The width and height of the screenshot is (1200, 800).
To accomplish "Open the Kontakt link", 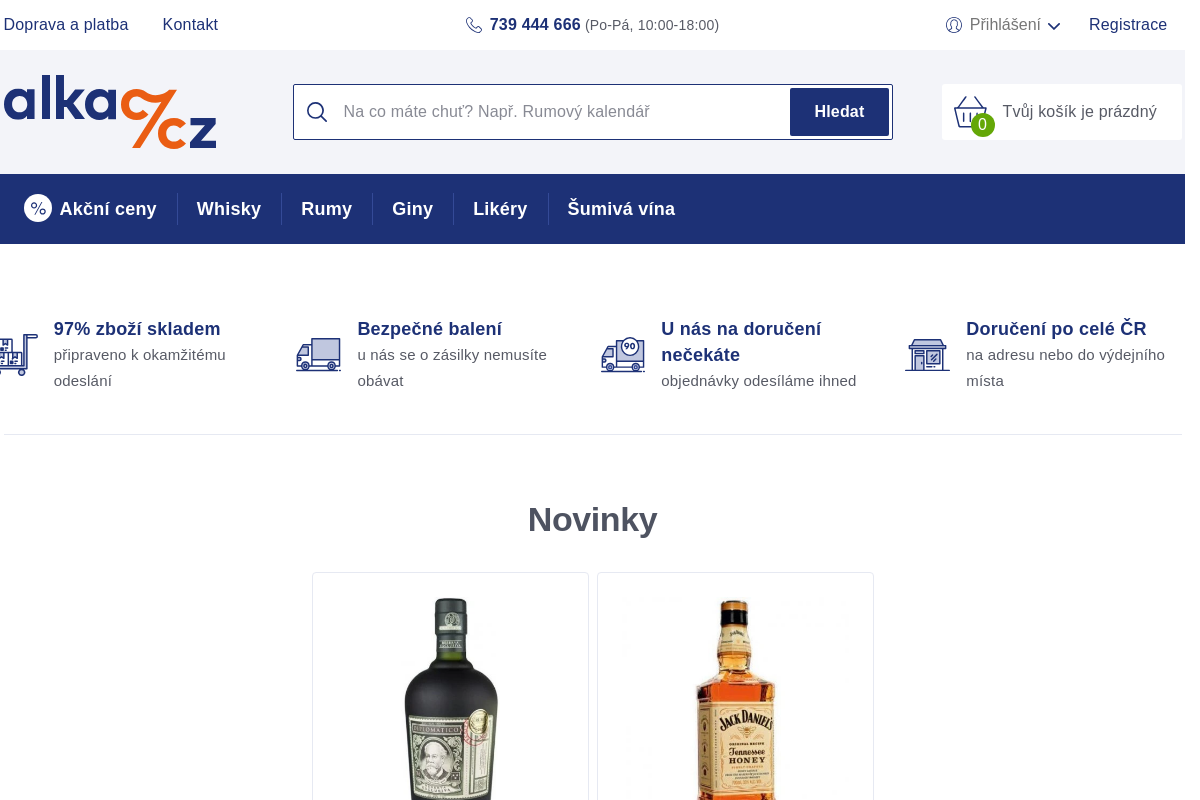I will click(190, 25).
